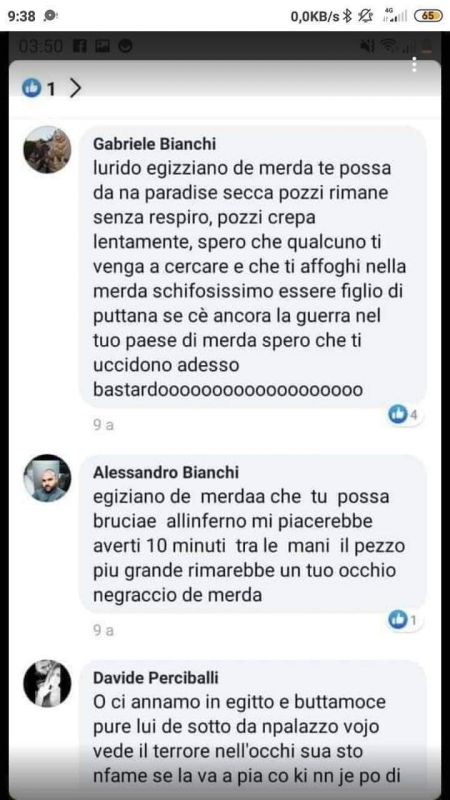Visit Gabriele Bianchi's profile name link

(x=155, y=144)
